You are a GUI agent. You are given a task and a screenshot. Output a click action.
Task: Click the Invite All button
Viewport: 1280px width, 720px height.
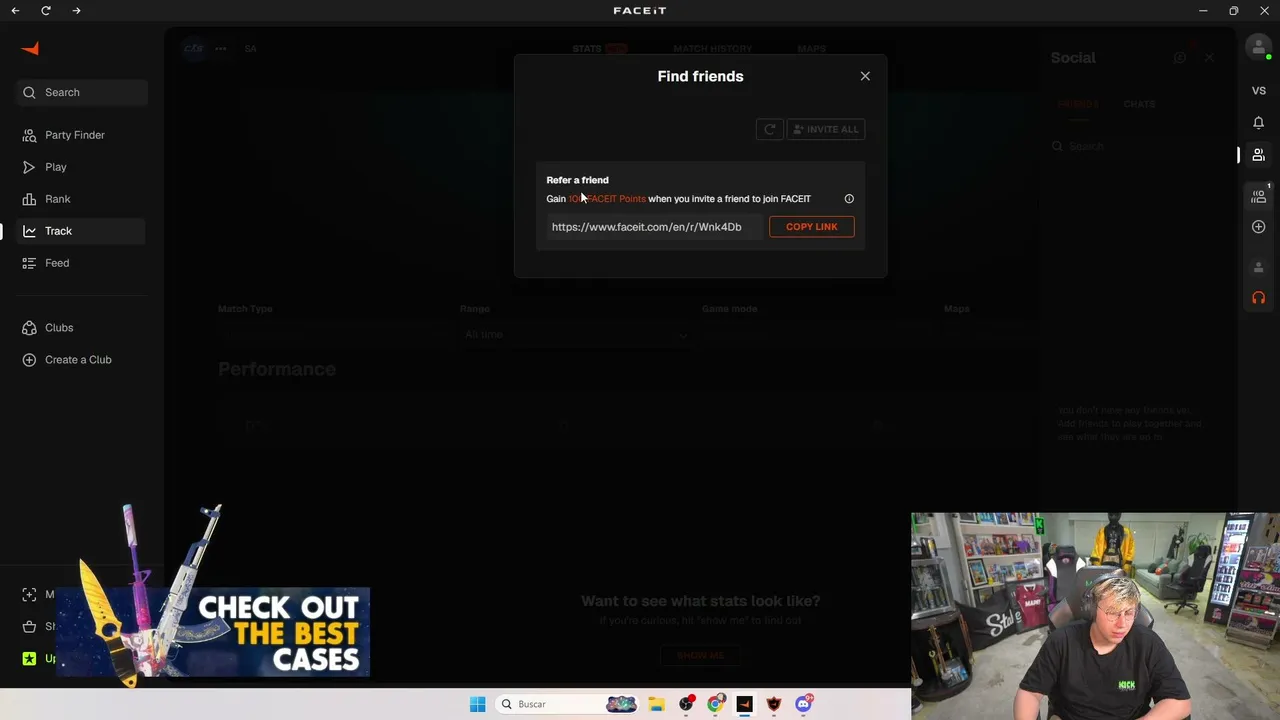(826, 129)
